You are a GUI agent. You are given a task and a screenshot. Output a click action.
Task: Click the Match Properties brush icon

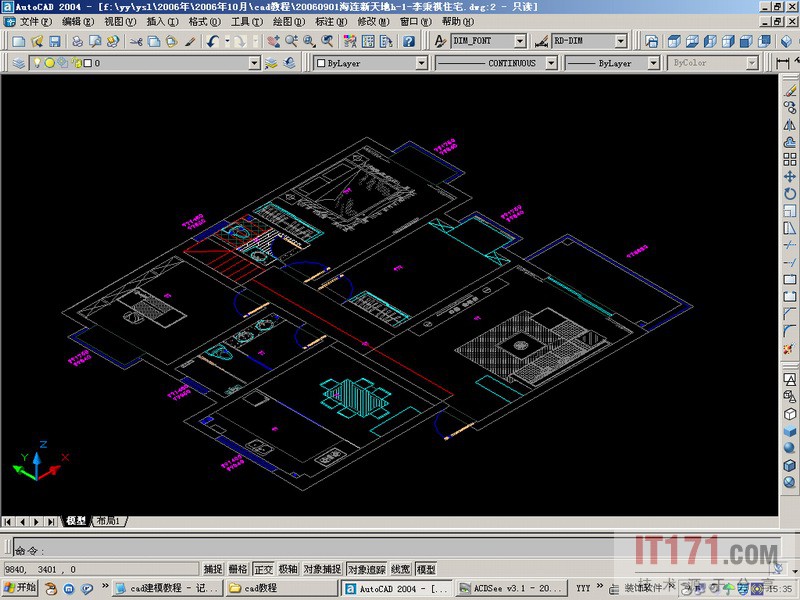190,41
